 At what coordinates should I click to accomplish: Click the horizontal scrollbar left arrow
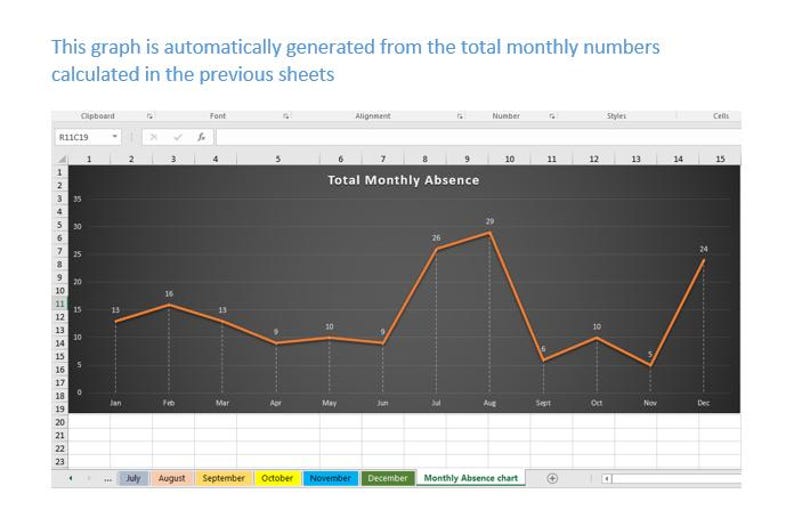coord(607,479)
